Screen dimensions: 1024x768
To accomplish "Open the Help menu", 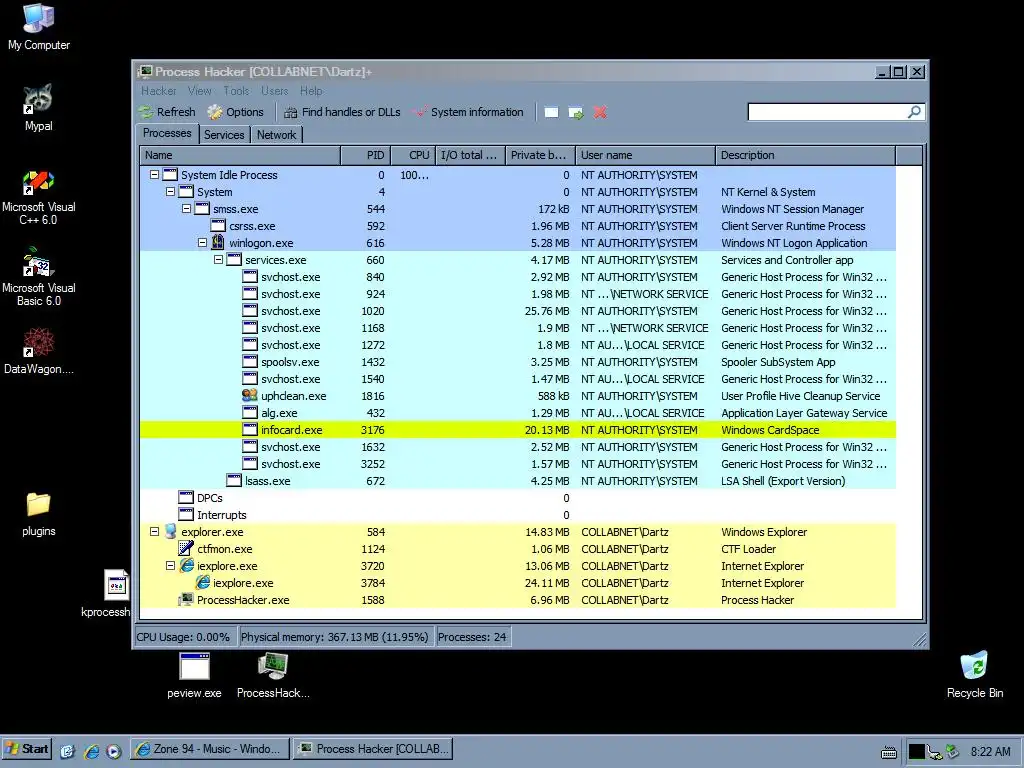I will tap(311, 91).
